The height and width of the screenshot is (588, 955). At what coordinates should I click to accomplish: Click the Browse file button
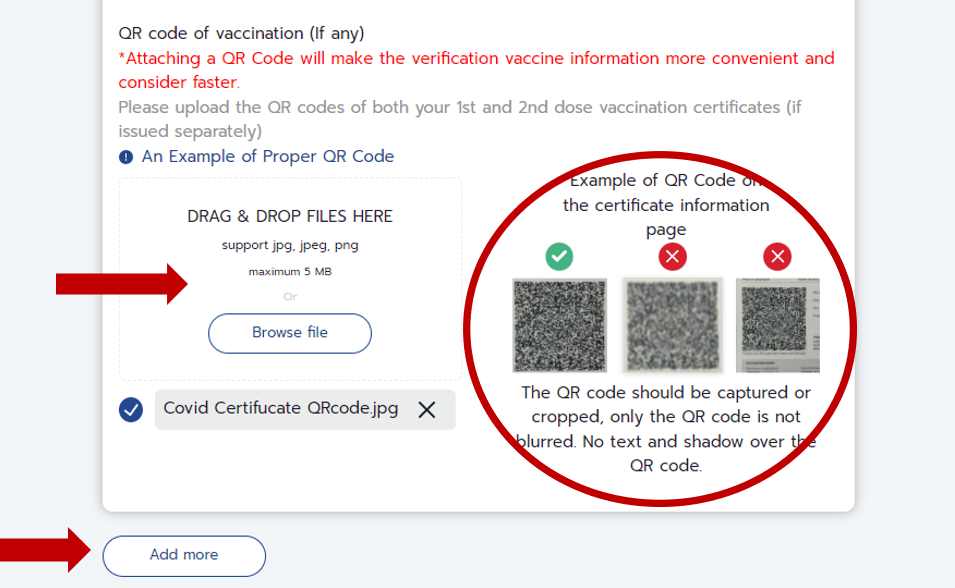[290, 333]
